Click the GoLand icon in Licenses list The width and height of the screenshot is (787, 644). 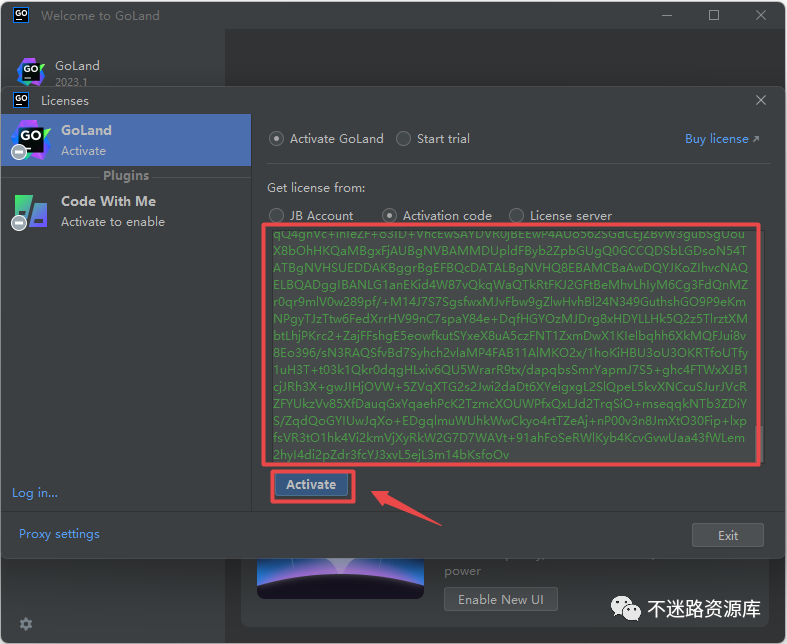click(31, 140)
